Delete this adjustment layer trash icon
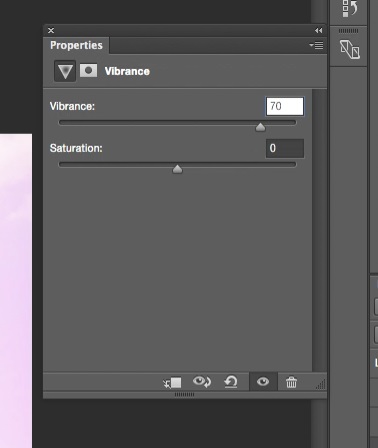This screenshot has width=378, height=448. coord(291,382)
